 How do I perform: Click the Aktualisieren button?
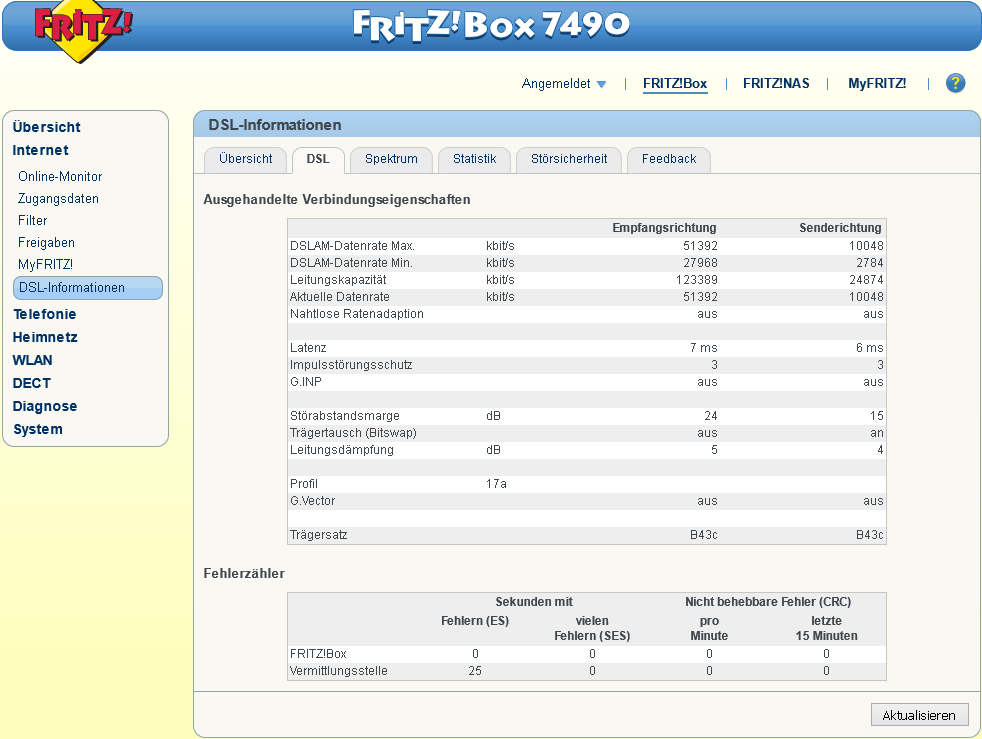(919, 715)
